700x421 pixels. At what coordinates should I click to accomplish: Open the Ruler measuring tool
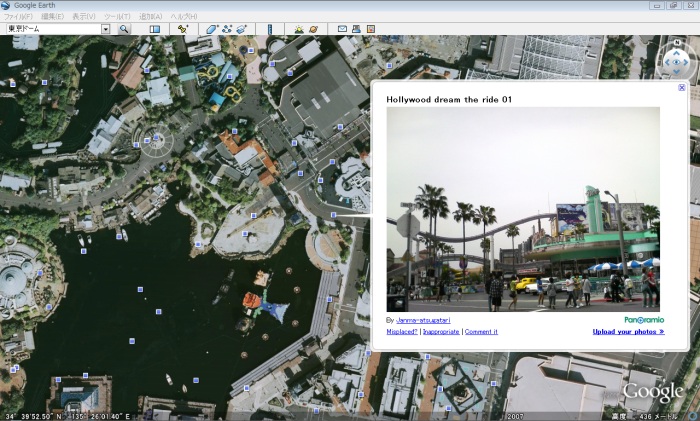point(270,29)
